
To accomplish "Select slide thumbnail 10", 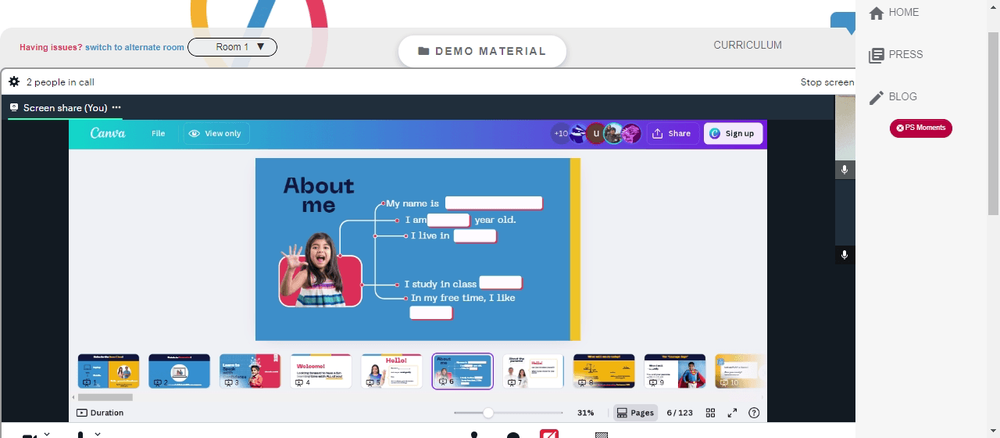I will (739, 371).
